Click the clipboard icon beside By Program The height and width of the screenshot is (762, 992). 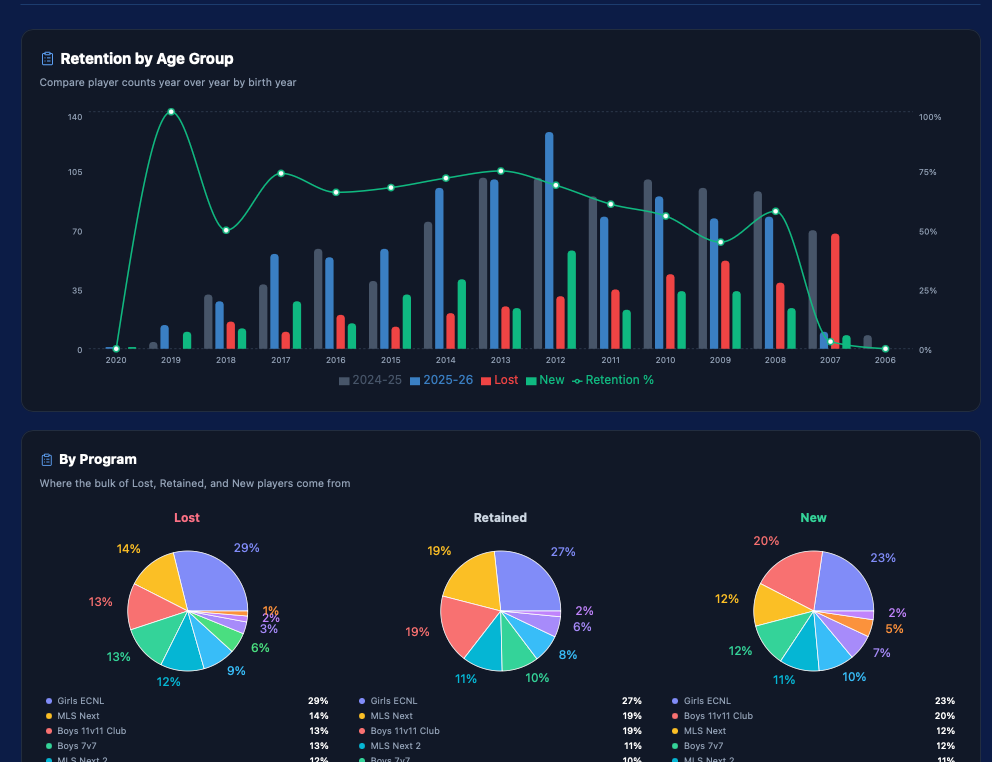(x=46, y=460)
